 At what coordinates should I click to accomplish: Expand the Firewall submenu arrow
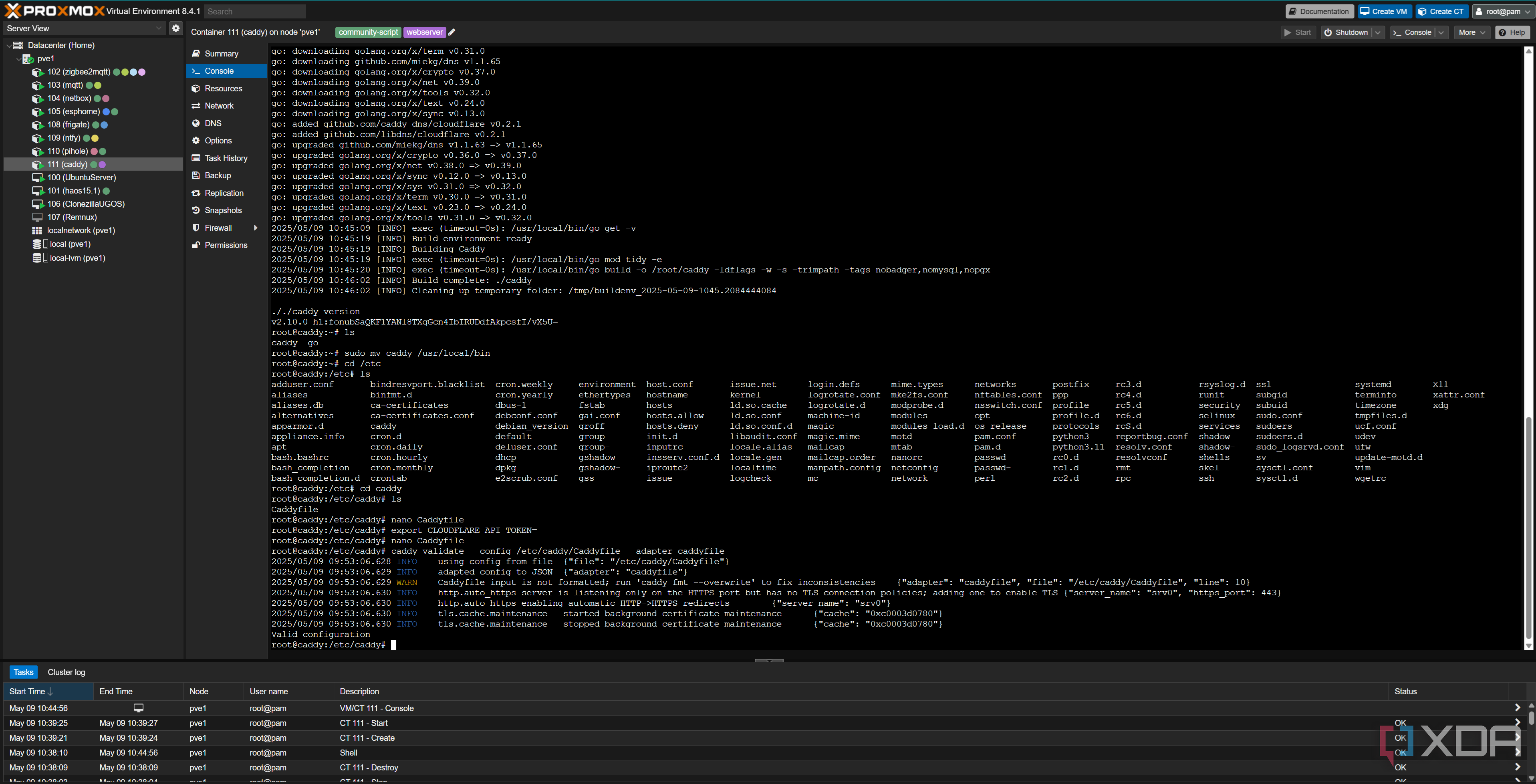pos(256,228)
